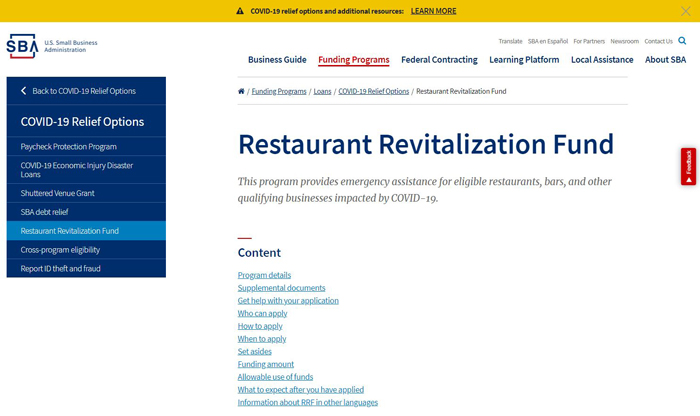Viewport: 700px width, 416px height.
Task: Click the home icon in breadcrumb
Action: coord(241,91)
